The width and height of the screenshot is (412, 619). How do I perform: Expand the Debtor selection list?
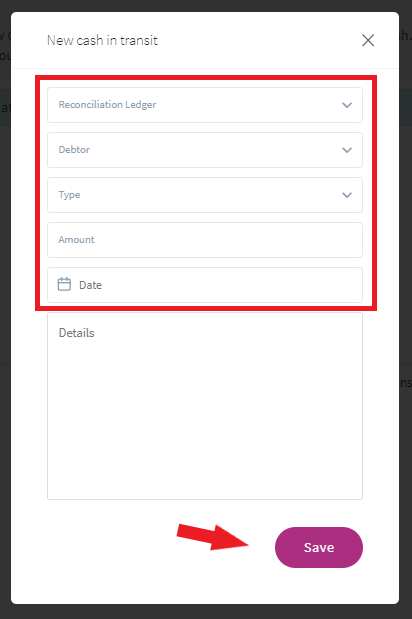[x=205, y=150]
